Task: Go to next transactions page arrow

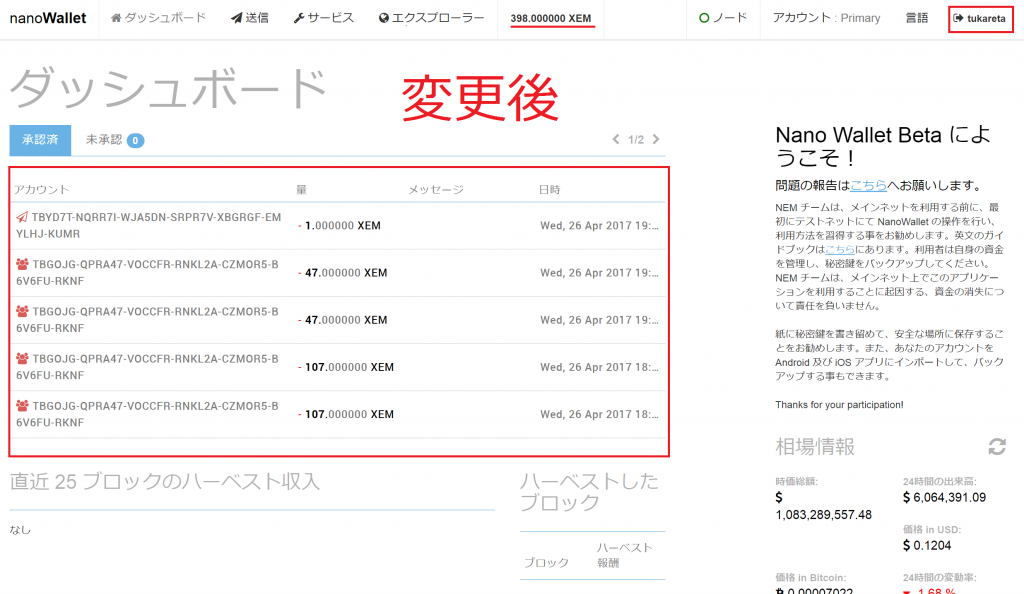Action: pos(656,139)
